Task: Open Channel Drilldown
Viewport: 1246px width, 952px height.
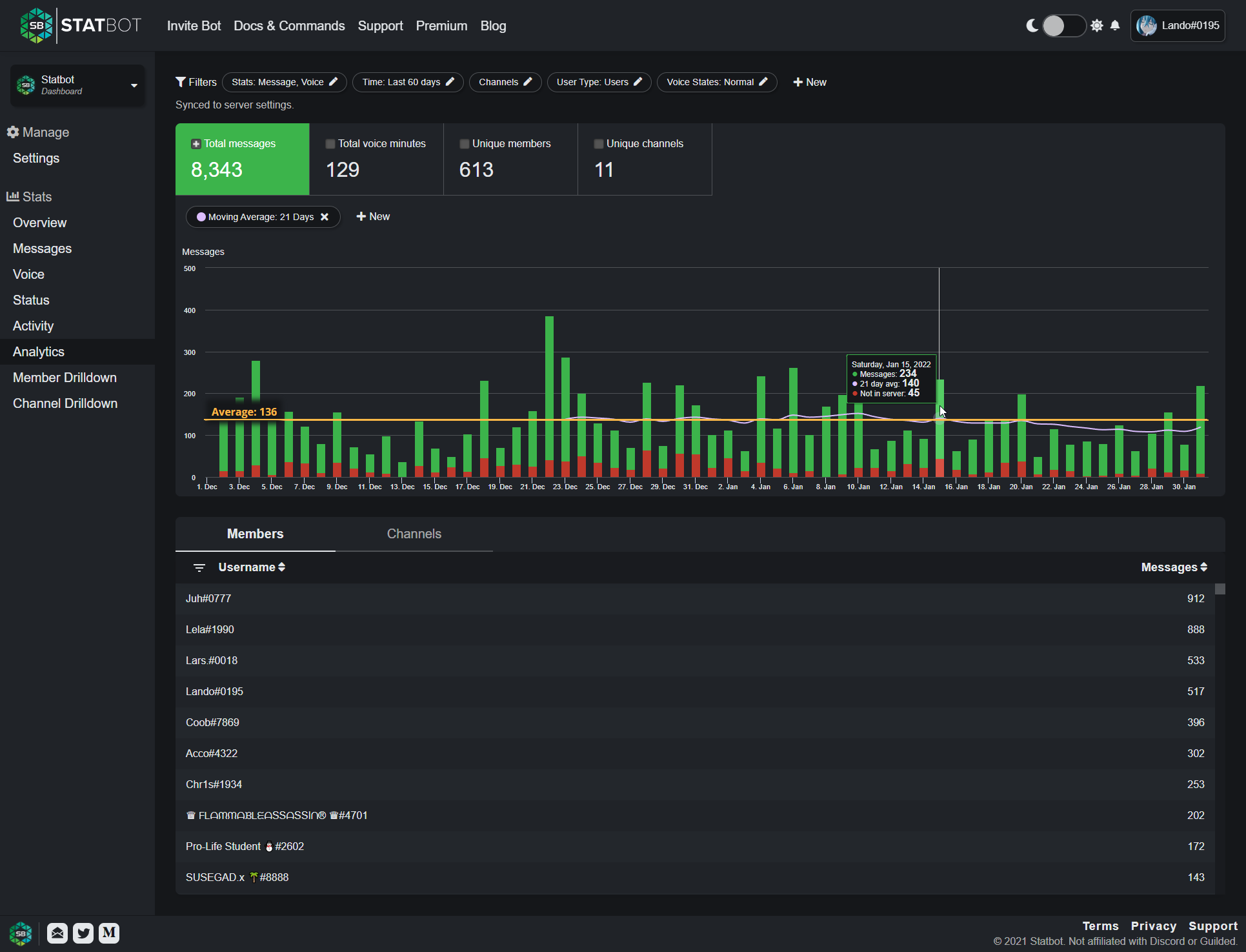Action: point(65,403)
